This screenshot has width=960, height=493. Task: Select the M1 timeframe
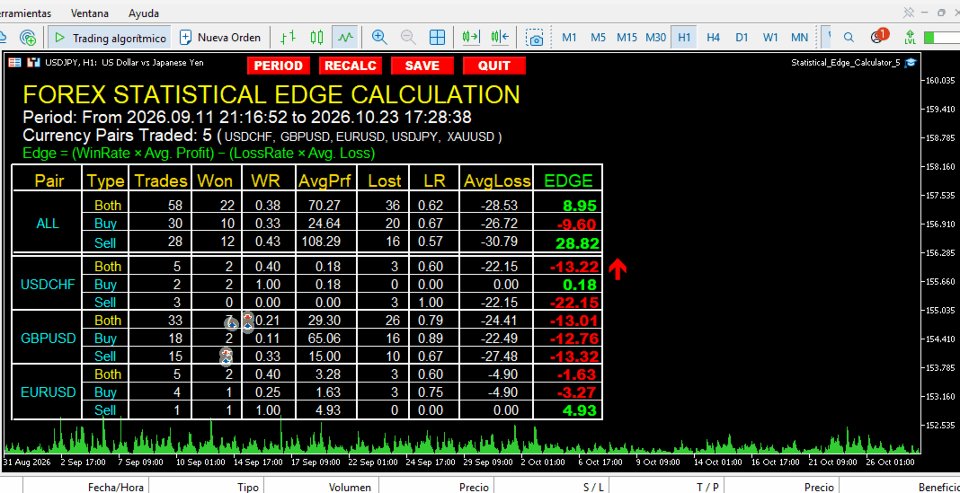coord(569,37)
